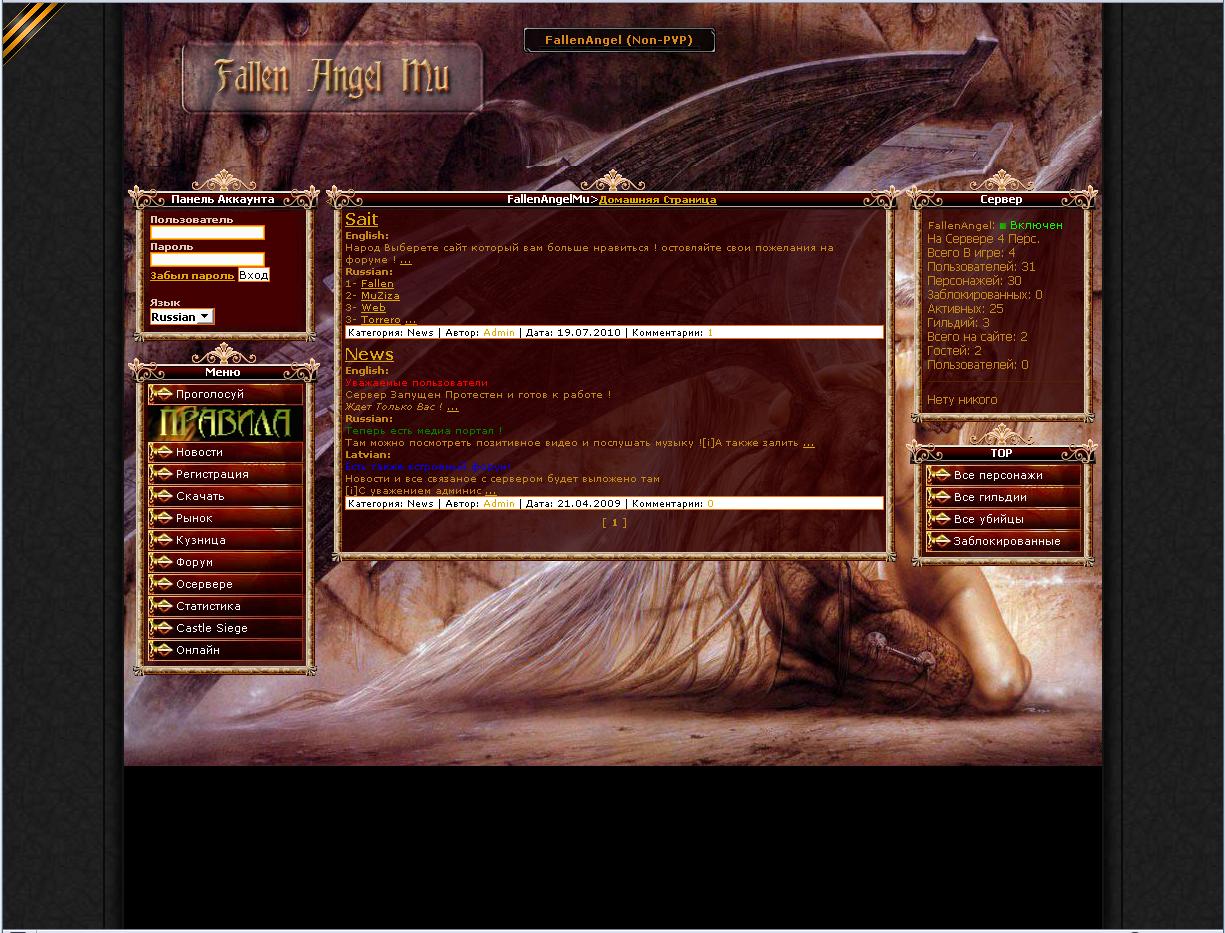Click the arrow icon beside Все гильдии
Screen dimensions: 1225x933
[x=939, y=497]
